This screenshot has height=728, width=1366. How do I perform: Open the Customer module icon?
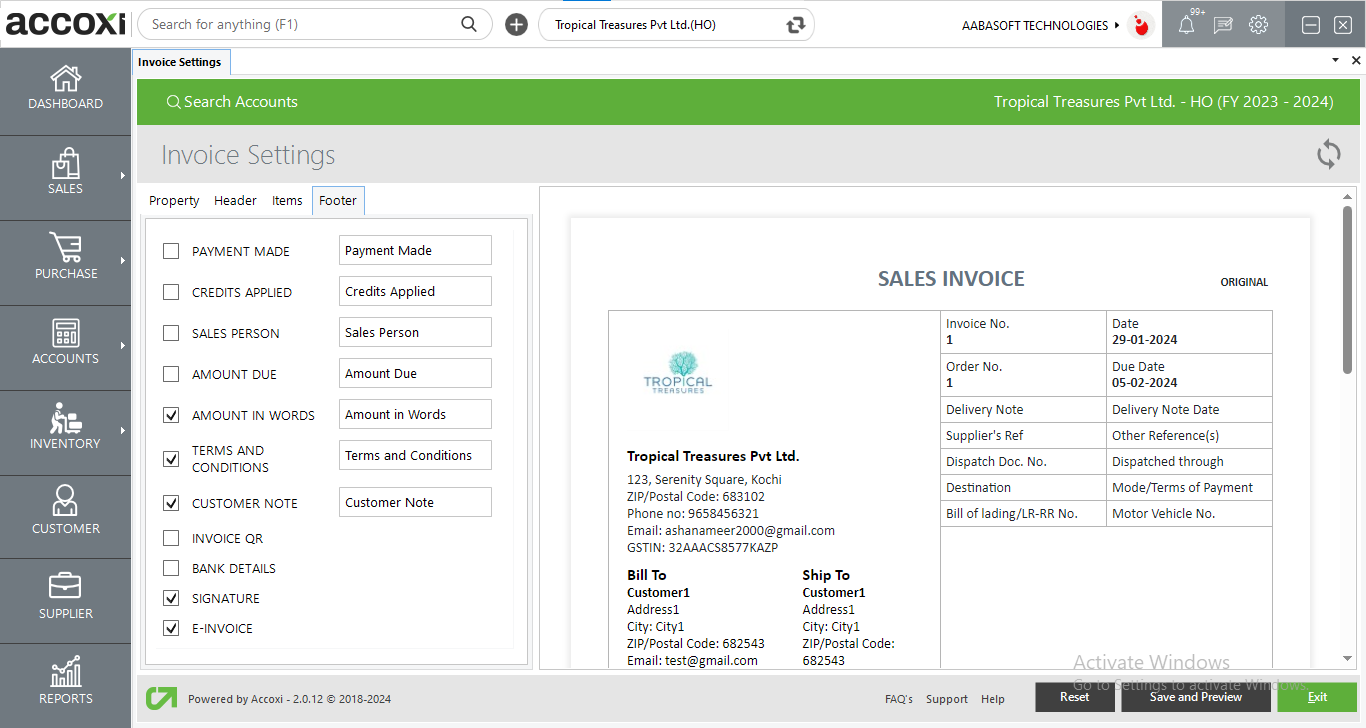click(66, 501)
